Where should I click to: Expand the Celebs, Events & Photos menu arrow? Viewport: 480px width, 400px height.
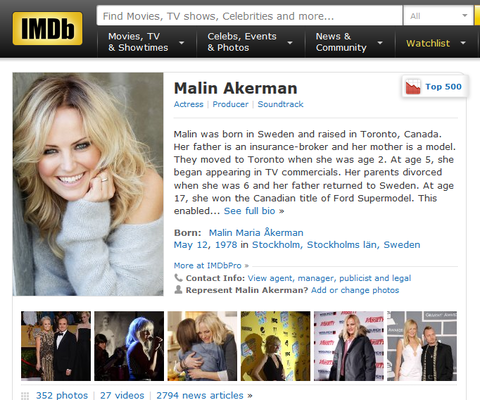tap(290, 43)
